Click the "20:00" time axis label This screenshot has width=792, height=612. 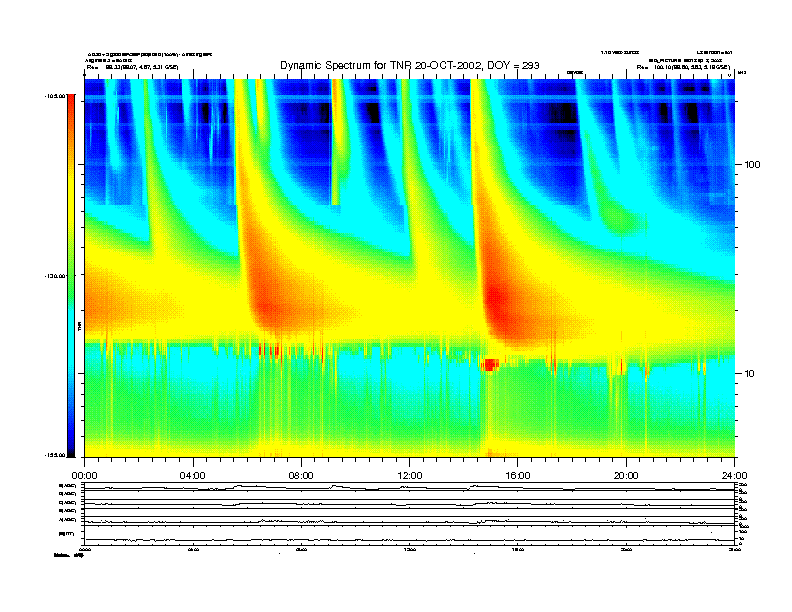(626, 476)
